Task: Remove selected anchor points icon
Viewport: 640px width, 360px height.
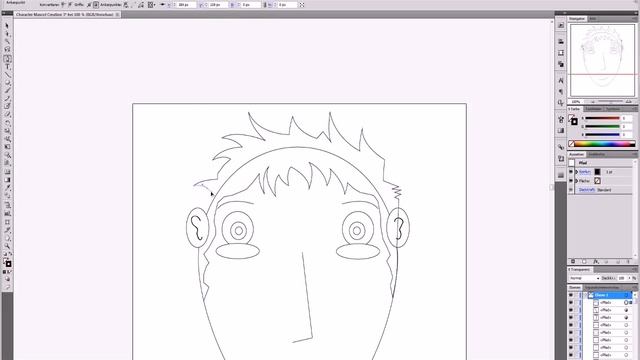Action: pyautogui.click(x=126, y=4)
